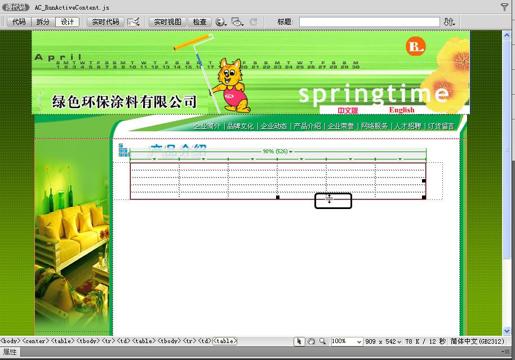Switch to 拆分 split view
This screenshot has height=360, width=515.
(x=43, y=22)
